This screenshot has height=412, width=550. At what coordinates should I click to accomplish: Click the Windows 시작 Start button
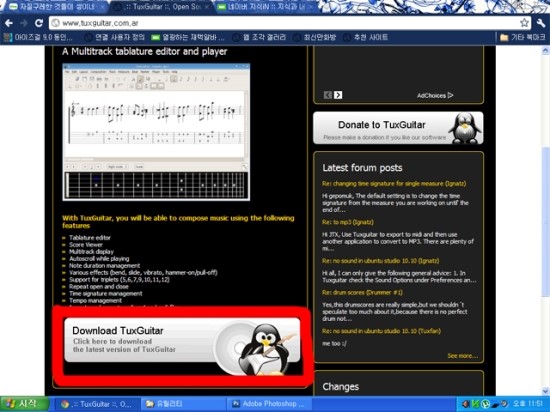24,404
